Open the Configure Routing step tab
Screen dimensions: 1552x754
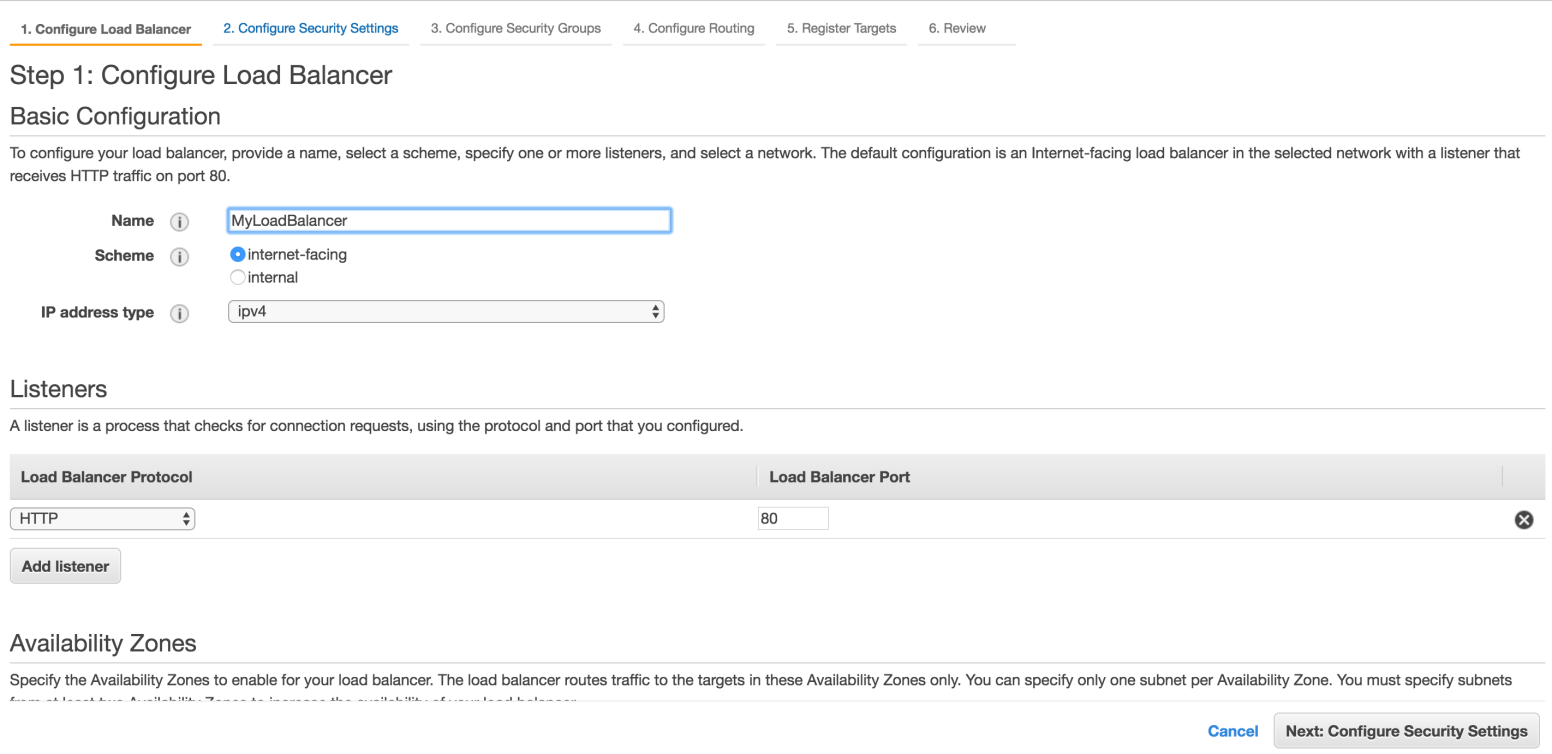(694, 29)
